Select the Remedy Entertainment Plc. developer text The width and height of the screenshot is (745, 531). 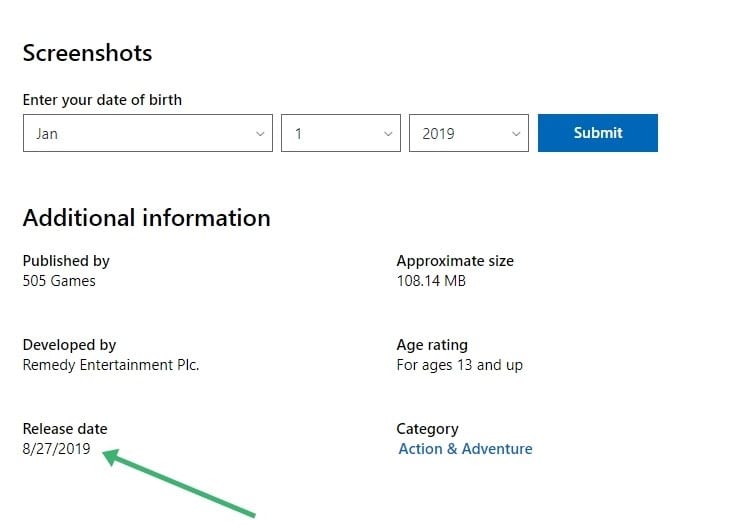[x=111, y=365]
